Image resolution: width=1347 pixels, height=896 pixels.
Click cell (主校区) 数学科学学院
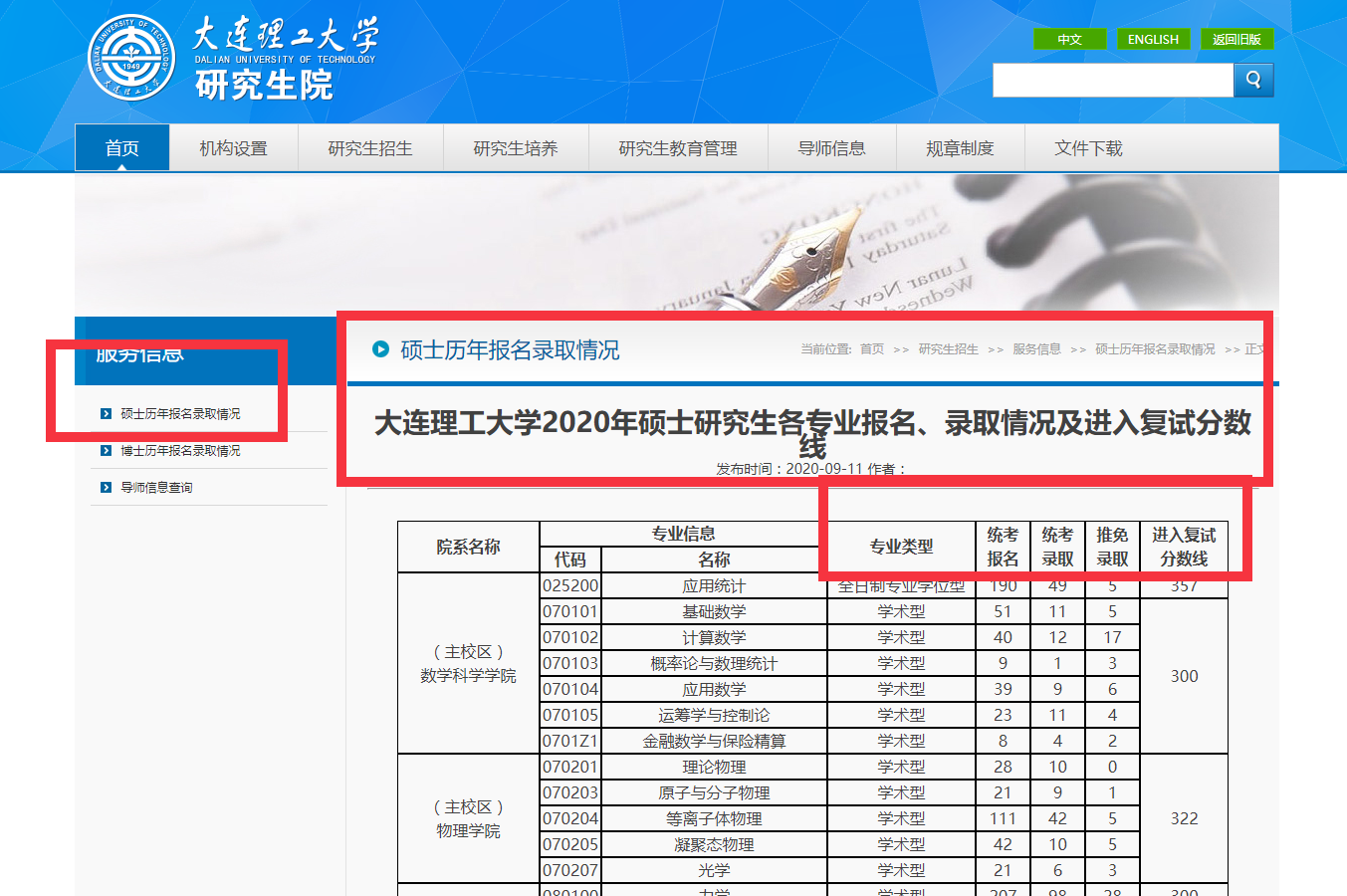pos(468,663)
